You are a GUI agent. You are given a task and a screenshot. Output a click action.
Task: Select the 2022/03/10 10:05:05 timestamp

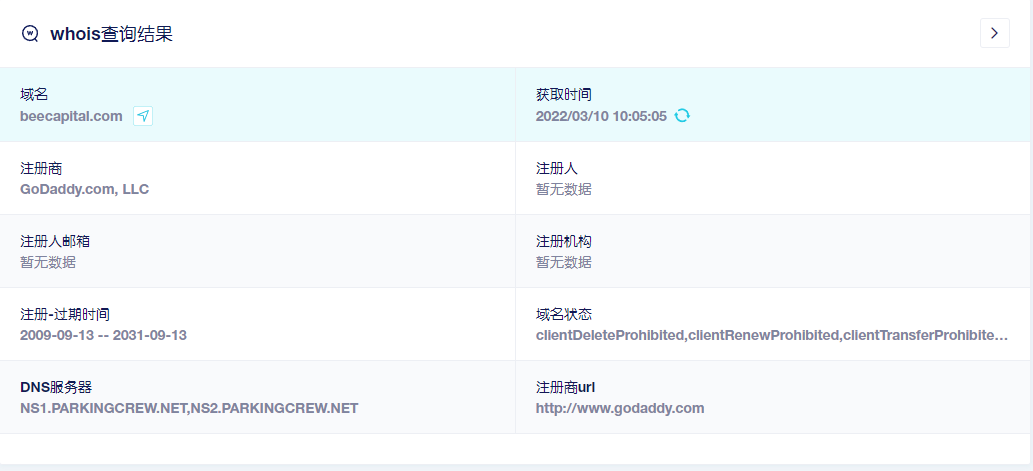click(601, 117)
